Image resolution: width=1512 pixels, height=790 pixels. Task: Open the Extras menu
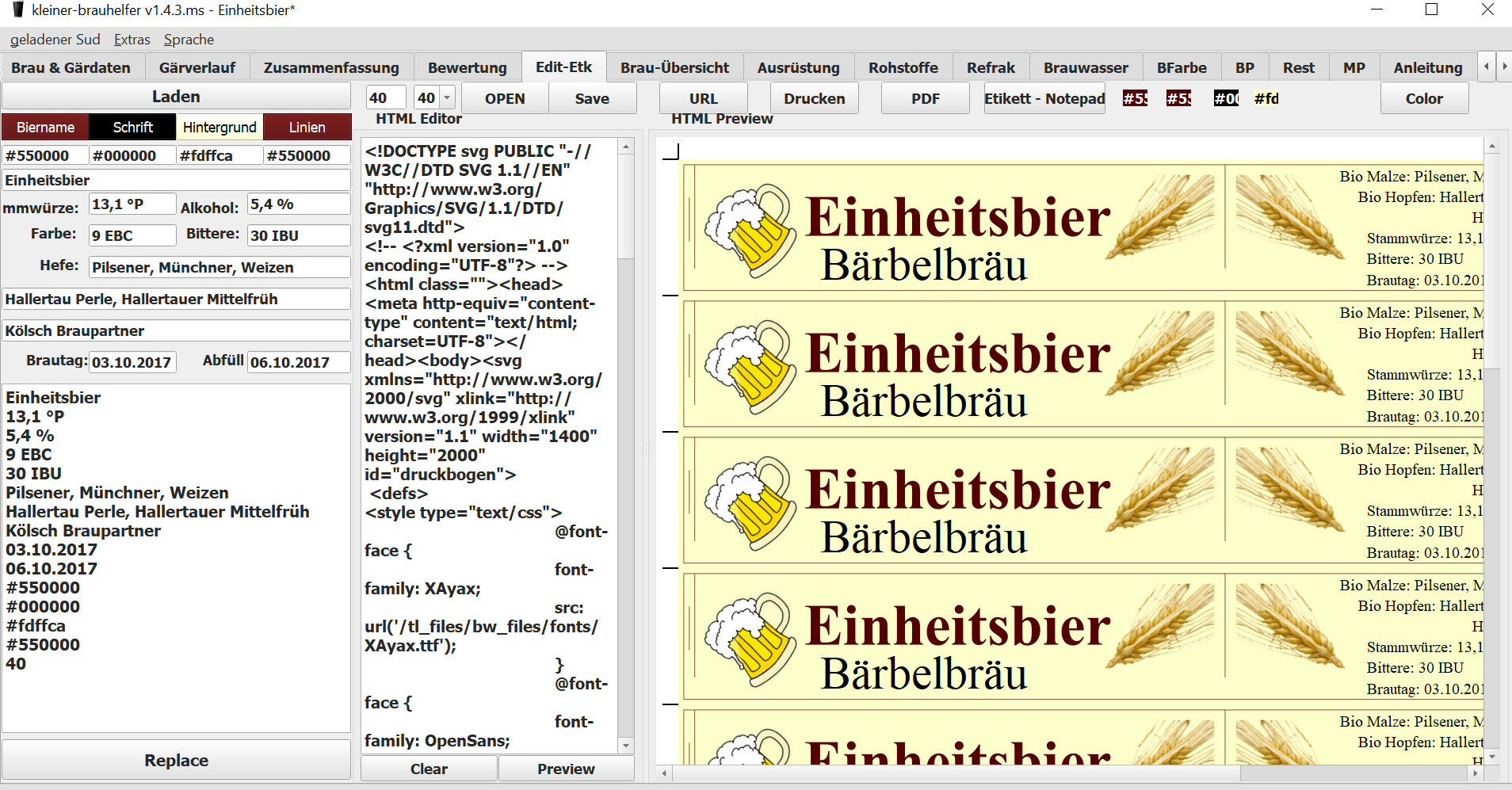tap(132, 40)
